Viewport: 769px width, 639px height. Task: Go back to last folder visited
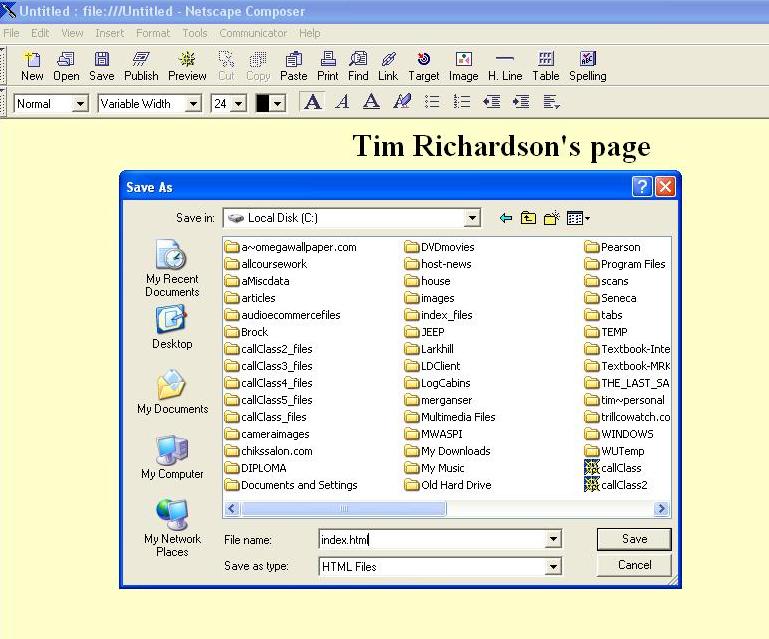point(506,218)
